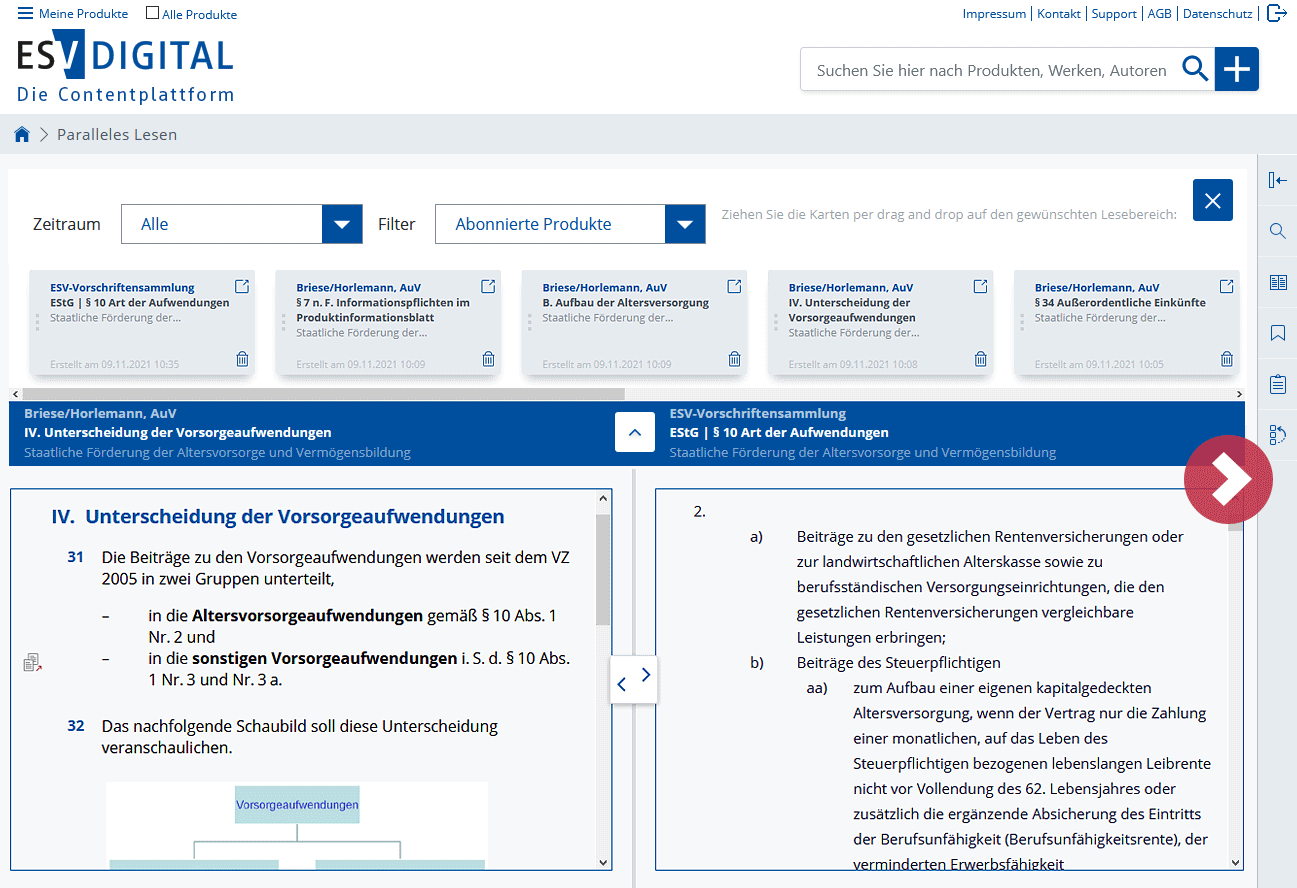Click the sidebar search magnifier icon
Screen dimensions: 1297x888
click(x=1277, y=231)
